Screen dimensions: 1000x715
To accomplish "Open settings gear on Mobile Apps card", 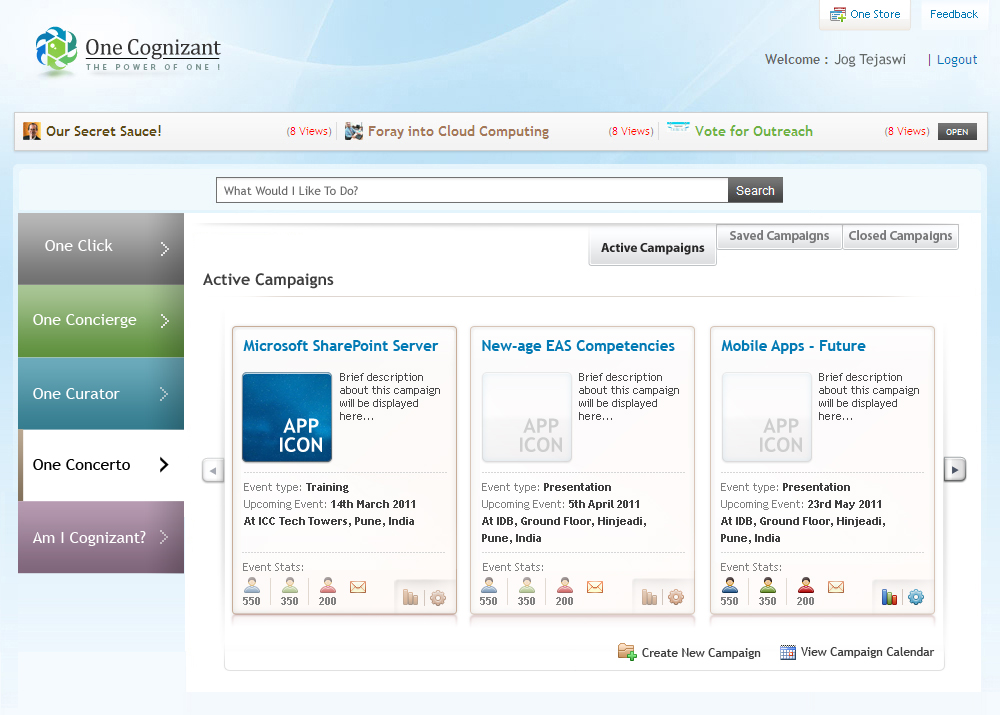I will point(915,597).
